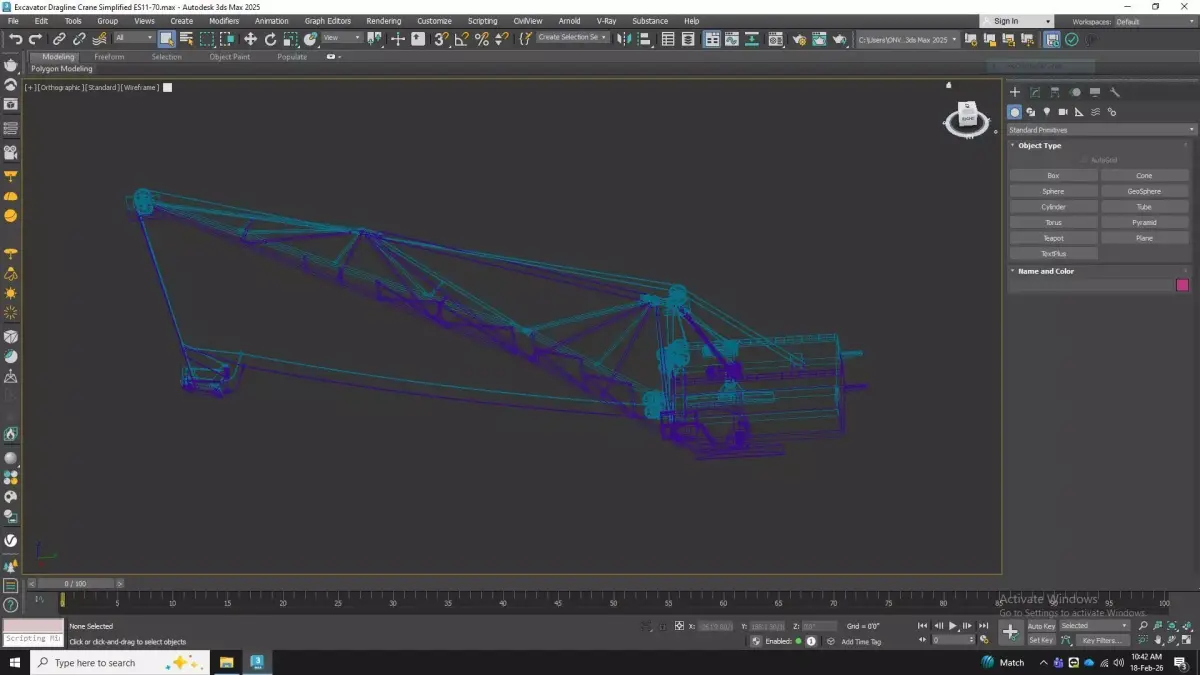The width and height of the screenshot is (1200, 675).
Task: Click the Render Production teapot icon
Action: tap(841, 39)
